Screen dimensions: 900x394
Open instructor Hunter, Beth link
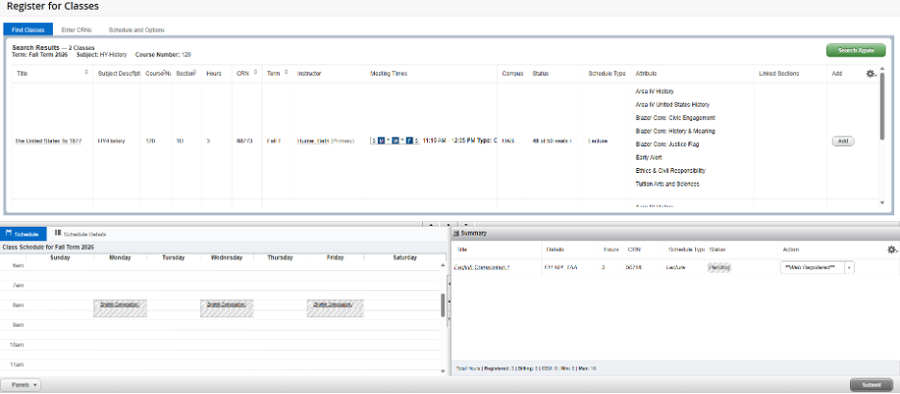tap(313, 141)
